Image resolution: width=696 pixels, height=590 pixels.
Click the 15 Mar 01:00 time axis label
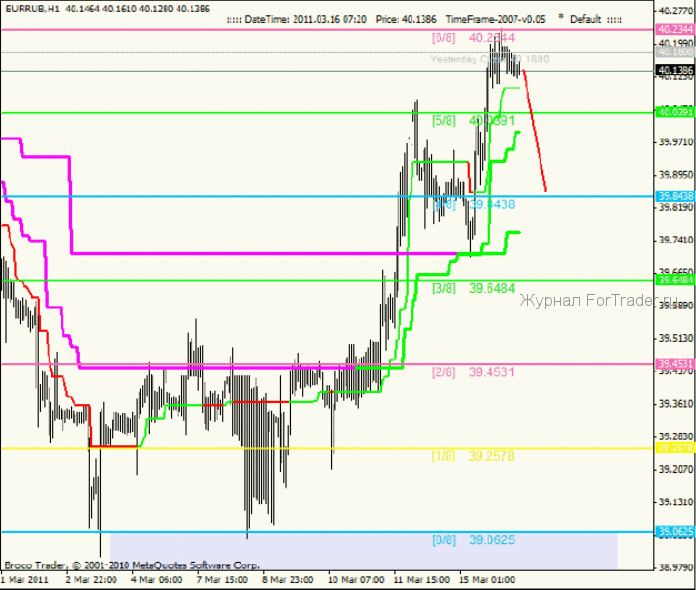[487, 580]
